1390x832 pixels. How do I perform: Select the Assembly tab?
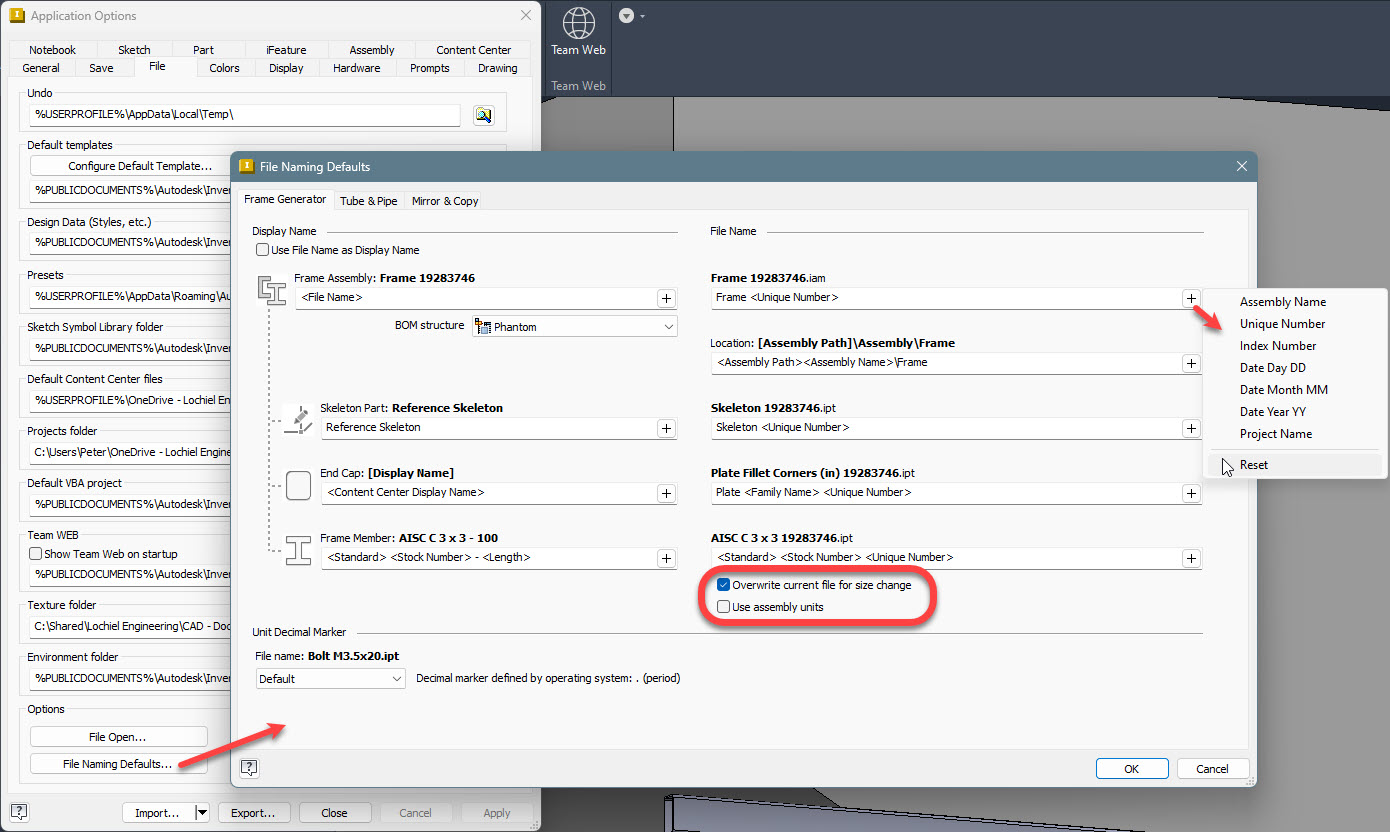tap(372, 50)
